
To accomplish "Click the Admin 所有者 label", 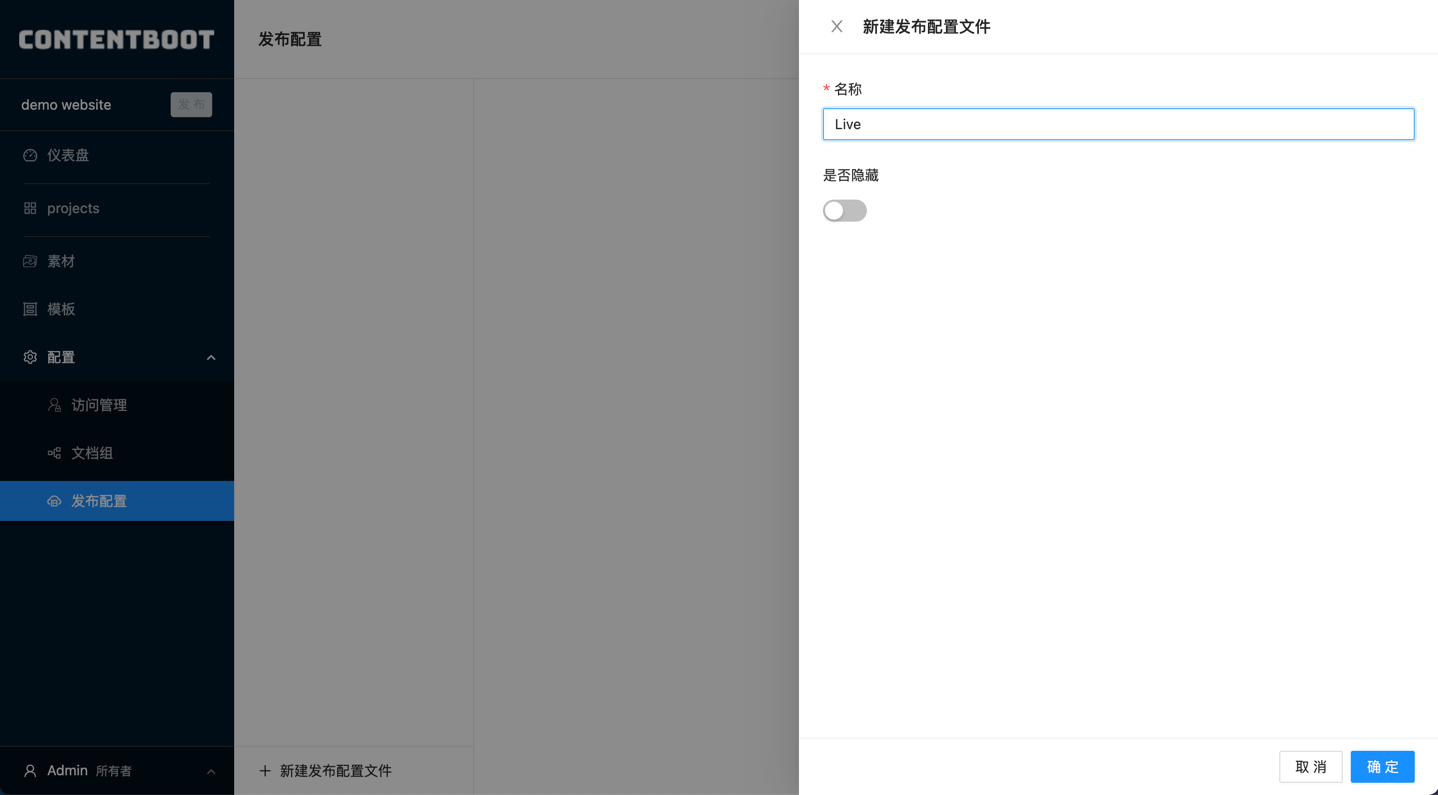I will (x=90, y=771).
